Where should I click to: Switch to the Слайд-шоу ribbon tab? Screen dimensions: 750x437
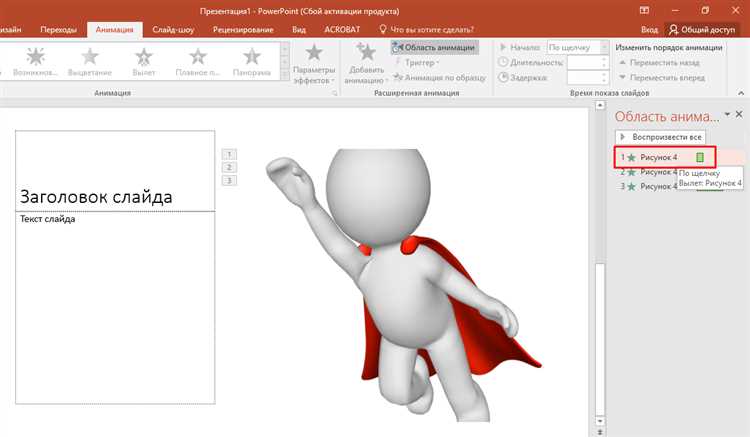click(158, 31)
